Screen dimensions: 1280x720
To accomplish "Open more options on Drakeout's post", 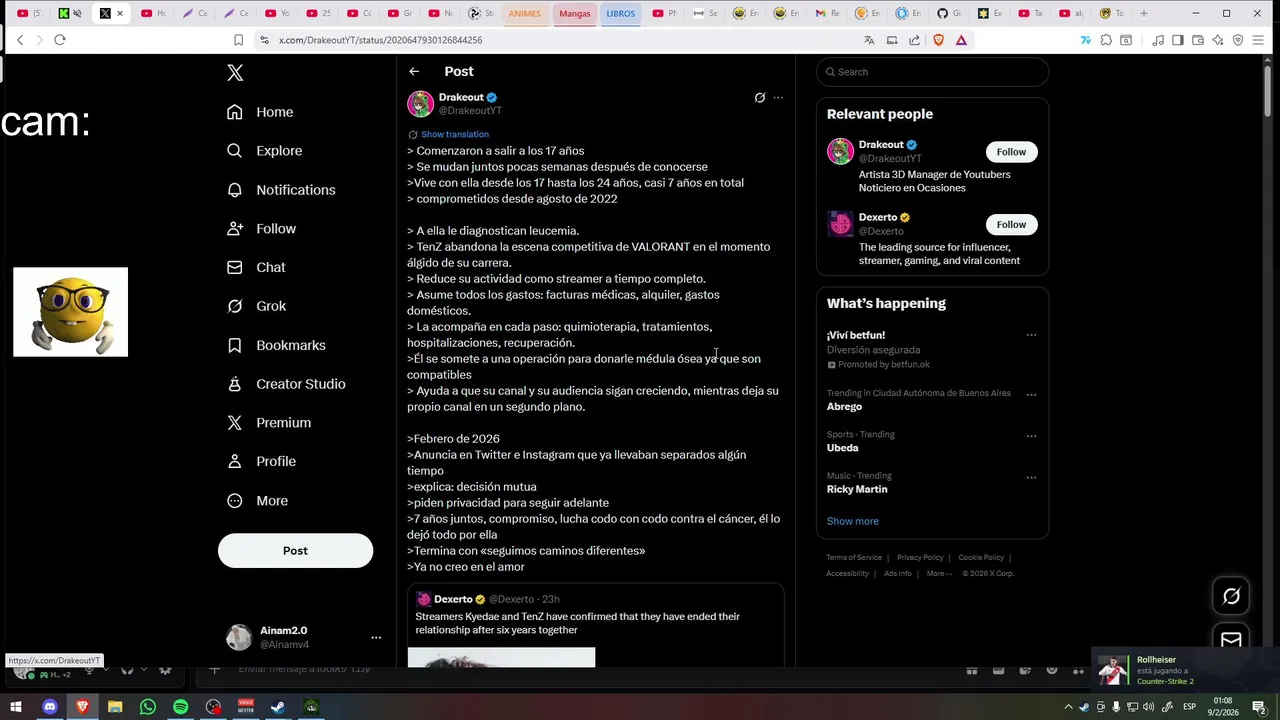I will pos(778,98).
